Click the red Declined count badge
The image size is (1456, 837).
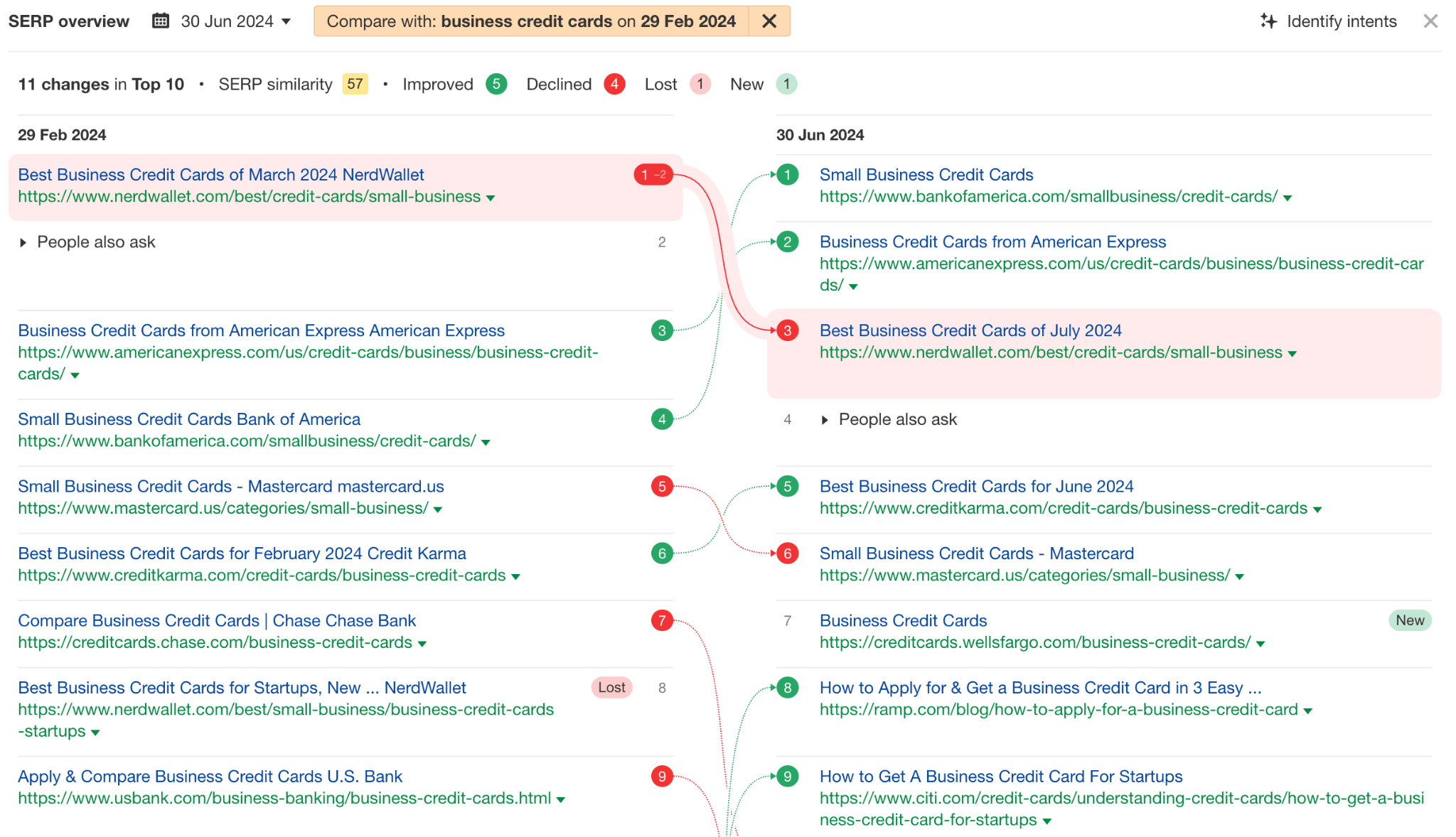[x=614, y=84]
